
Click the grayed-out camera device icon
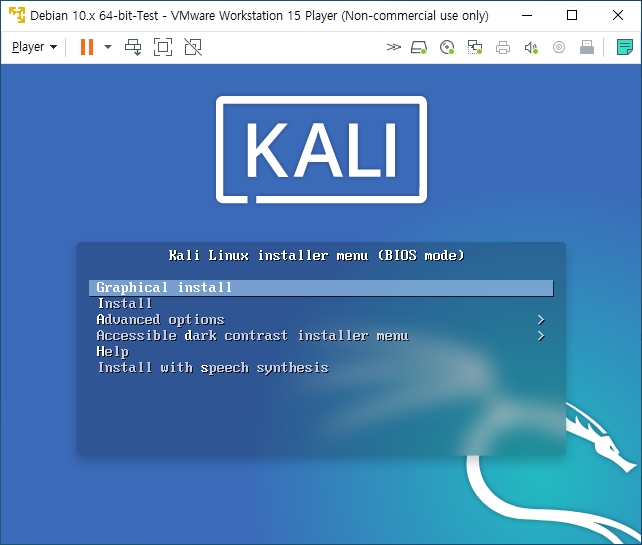(559, 47)
